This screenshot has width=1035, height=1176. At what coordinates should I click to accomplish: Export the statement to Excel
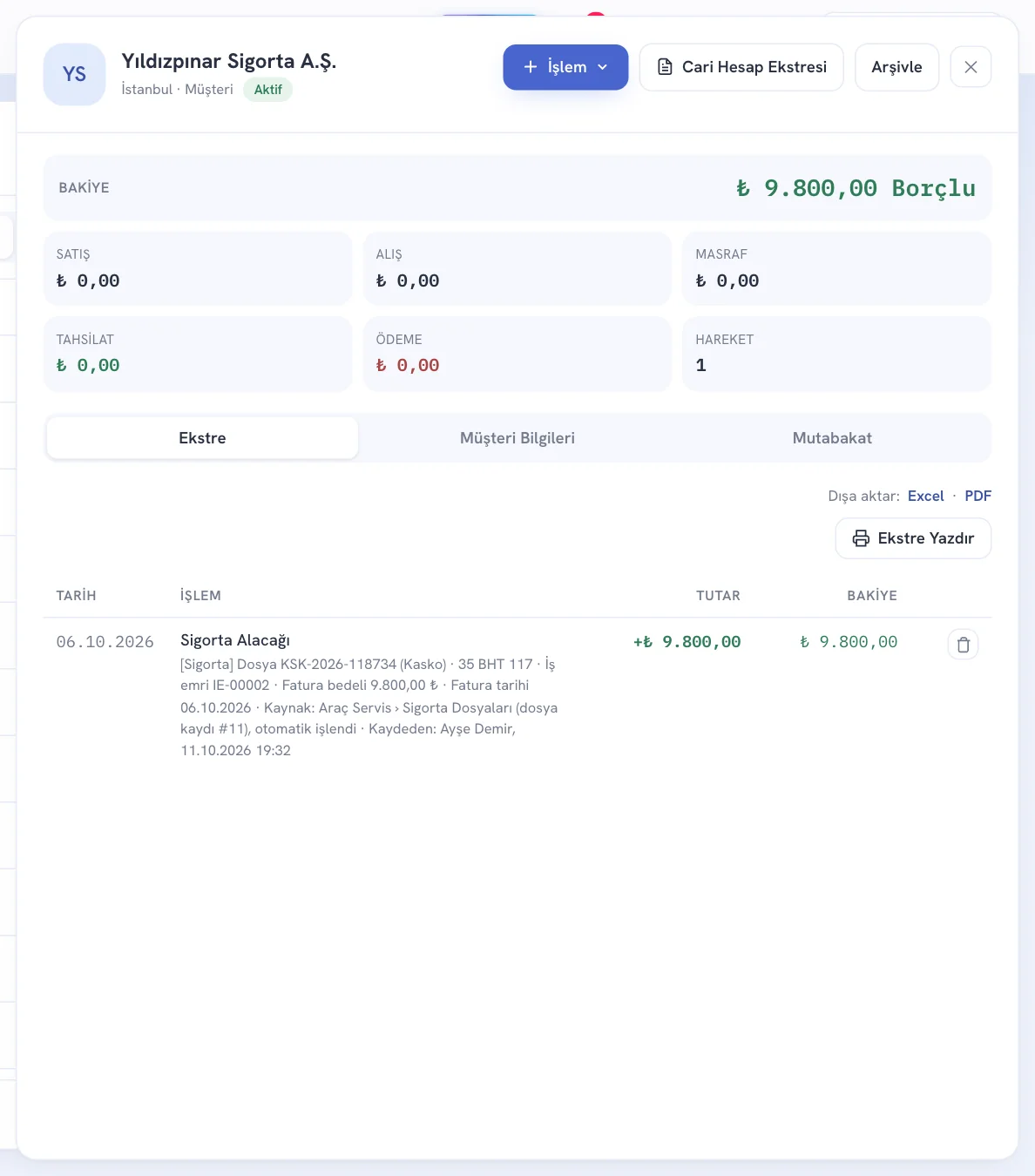coord(925,496)
